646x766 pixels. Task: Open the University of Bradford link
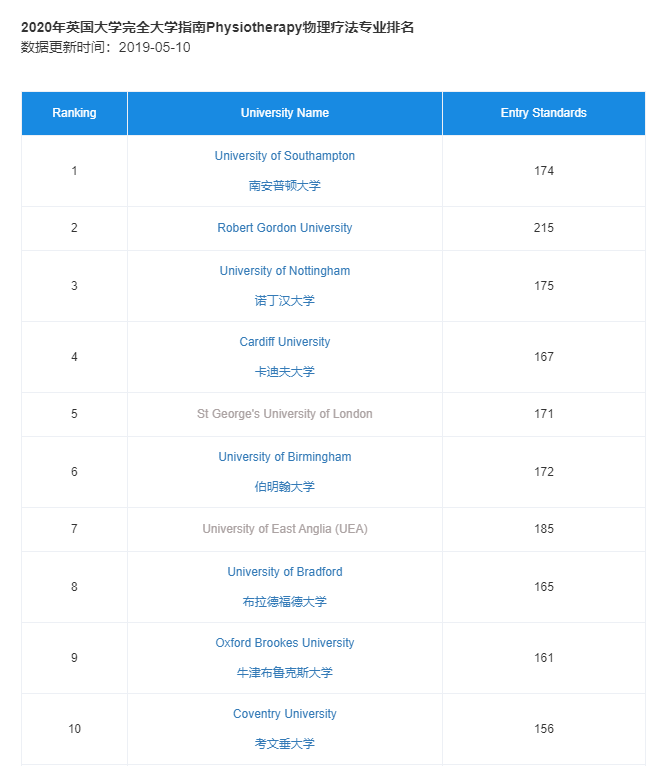tap(284, 572)
